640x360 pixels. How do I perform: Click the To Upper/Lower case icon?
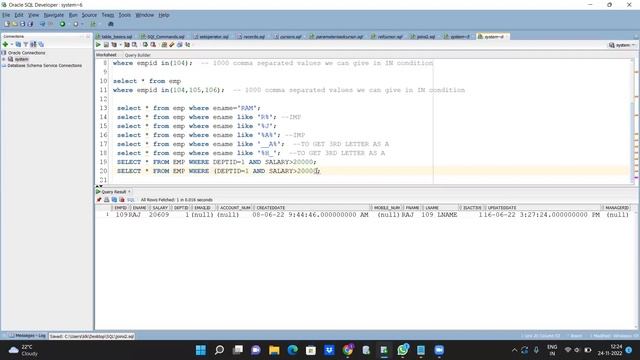pyautogui.click(x=188, y=44)
